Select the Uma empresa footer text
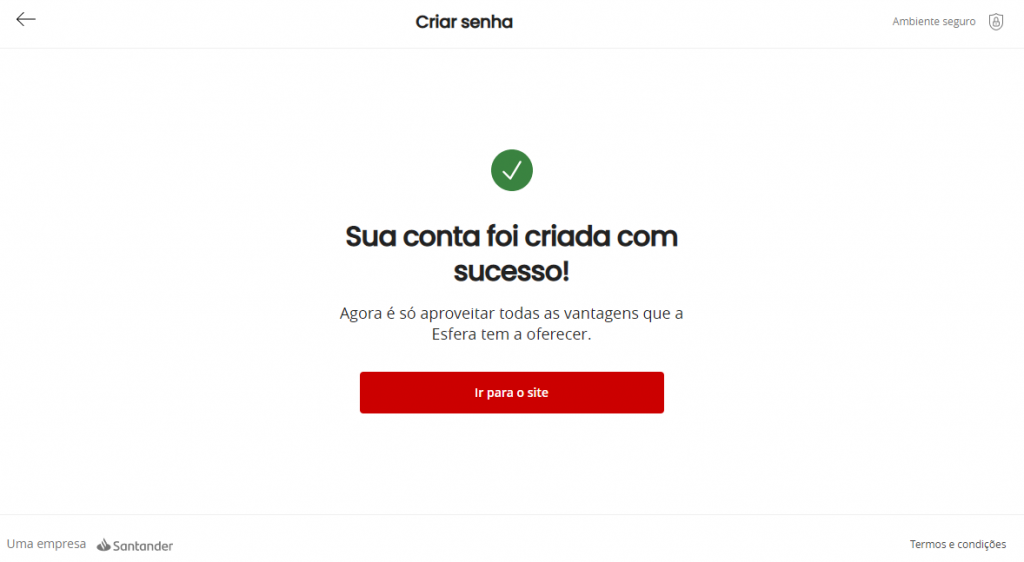 click(x=46, y=544)
